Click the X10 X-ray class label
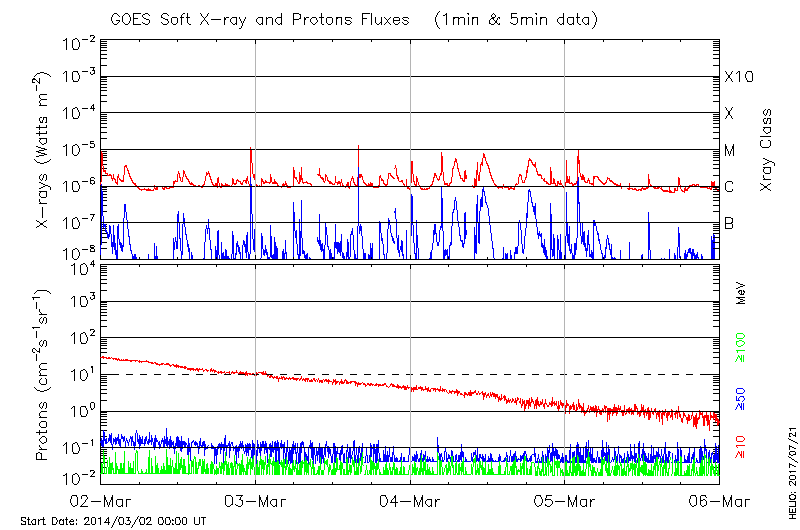 click(x=738, y=77)
